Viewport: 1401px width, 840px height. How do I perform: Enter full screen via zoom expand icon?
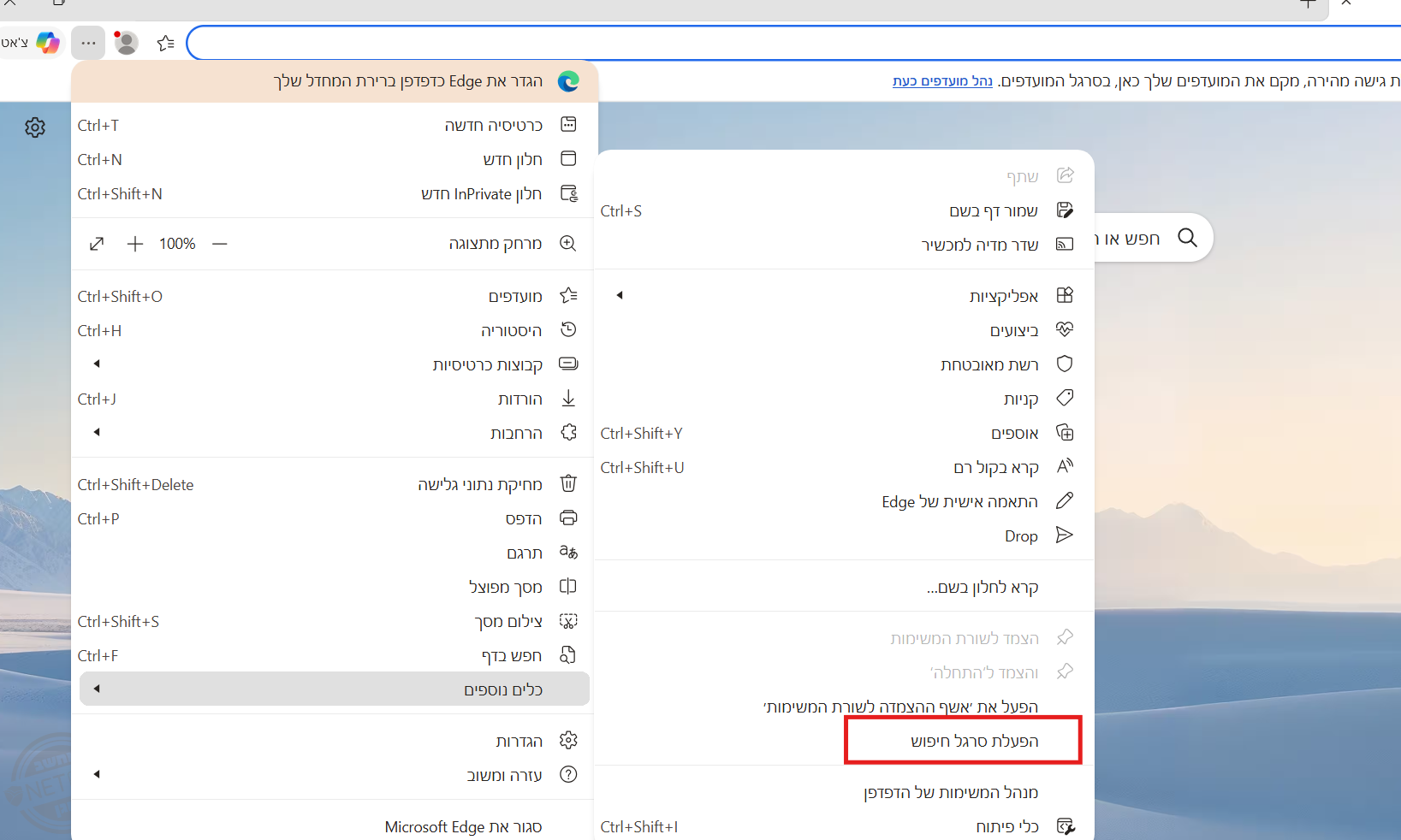97,244
